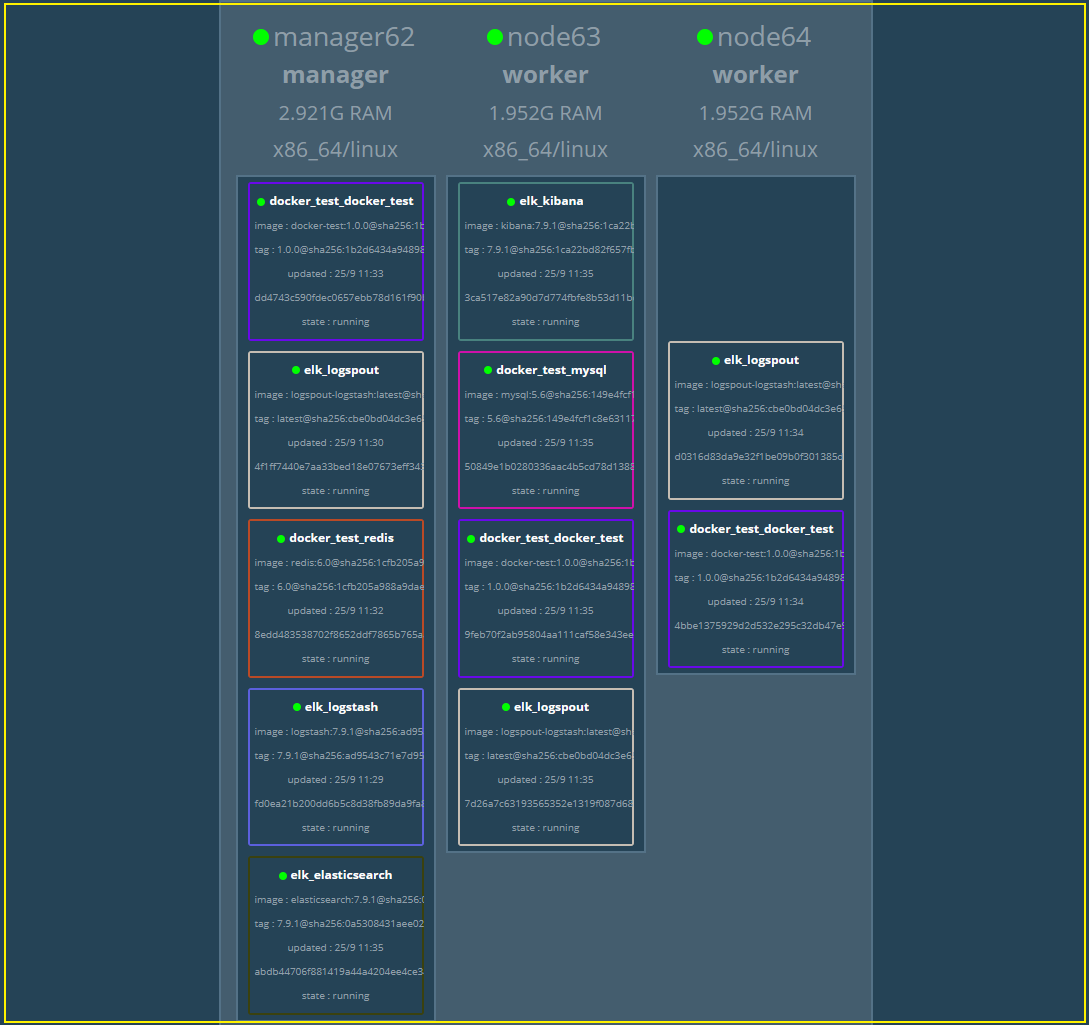
Task: Click x86_64/linux under manager62
Action: [335, 149]
